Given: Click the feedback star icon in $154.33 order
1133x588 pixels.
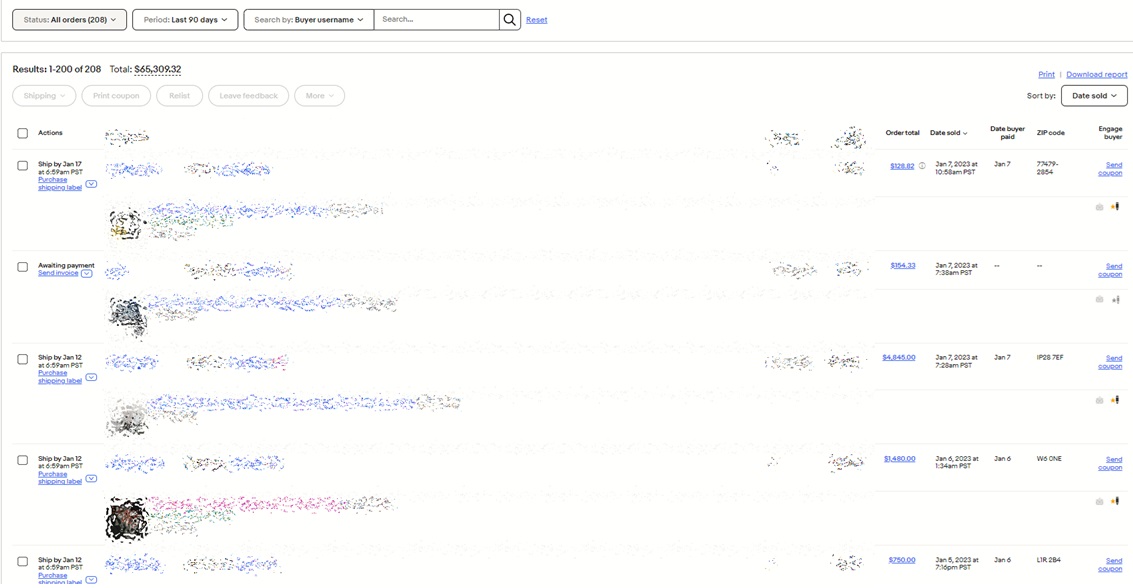Looking at the screenshot, I should [x=1115, y=299].
